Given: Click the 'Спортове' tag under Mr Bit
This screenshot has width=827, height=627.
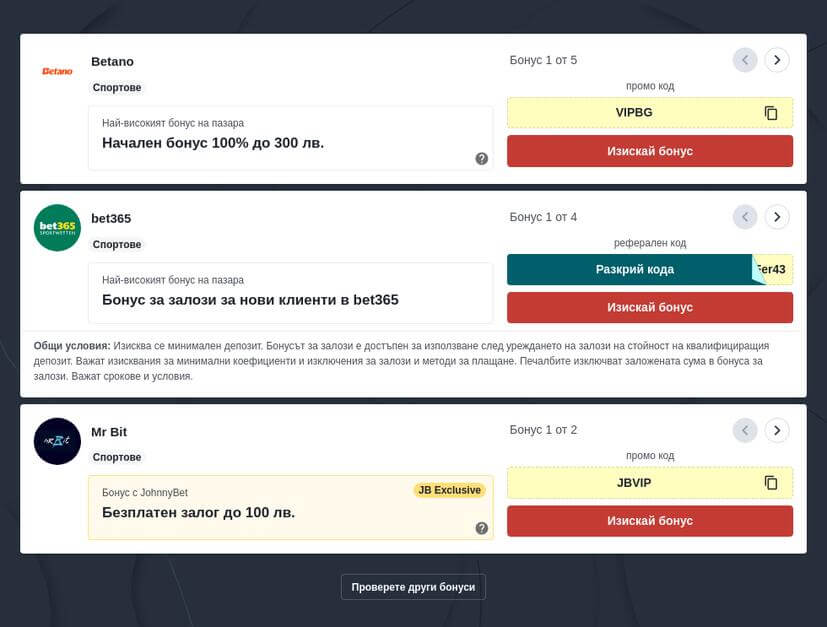Looking at the screenshot, I should [117, 457].
